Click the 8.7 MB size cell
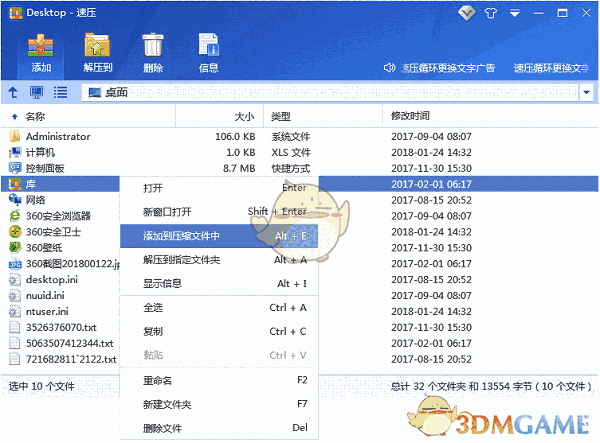This screenshot has width=600, height=443. pyautogui.click(x=239, y=168)
